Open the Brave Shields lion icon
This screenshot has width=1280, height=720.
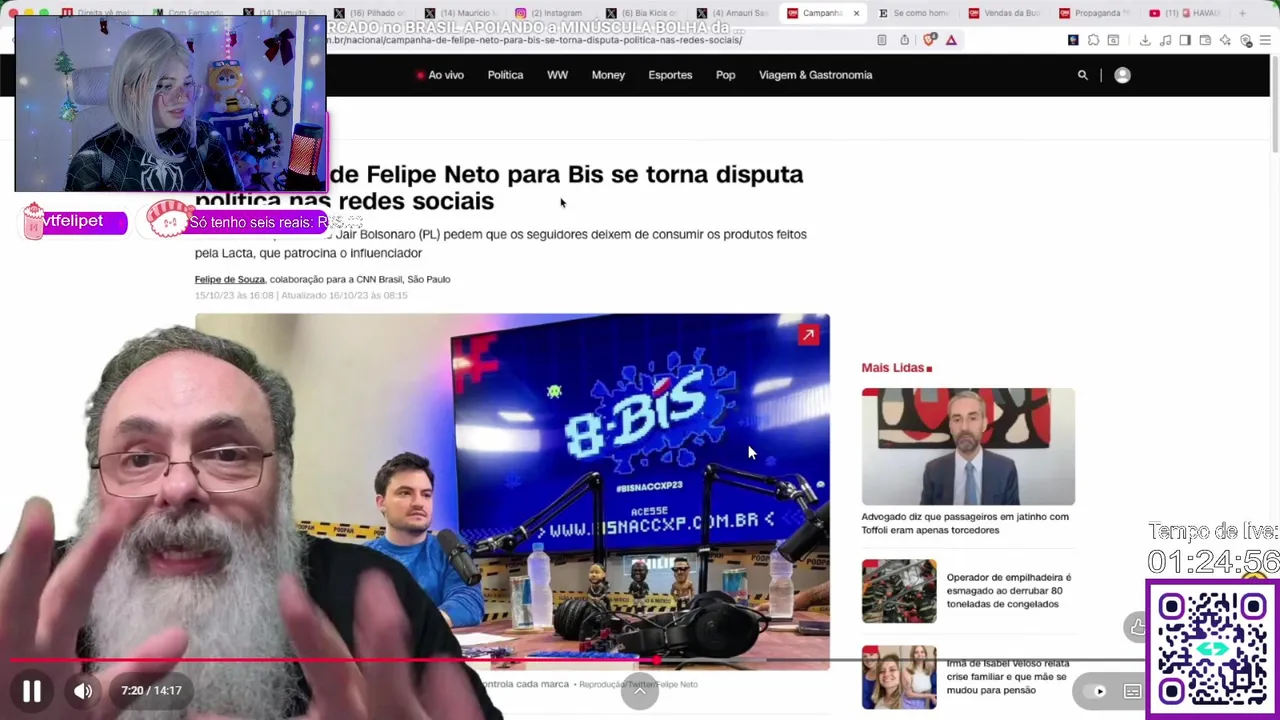click(x=930, y=40)
